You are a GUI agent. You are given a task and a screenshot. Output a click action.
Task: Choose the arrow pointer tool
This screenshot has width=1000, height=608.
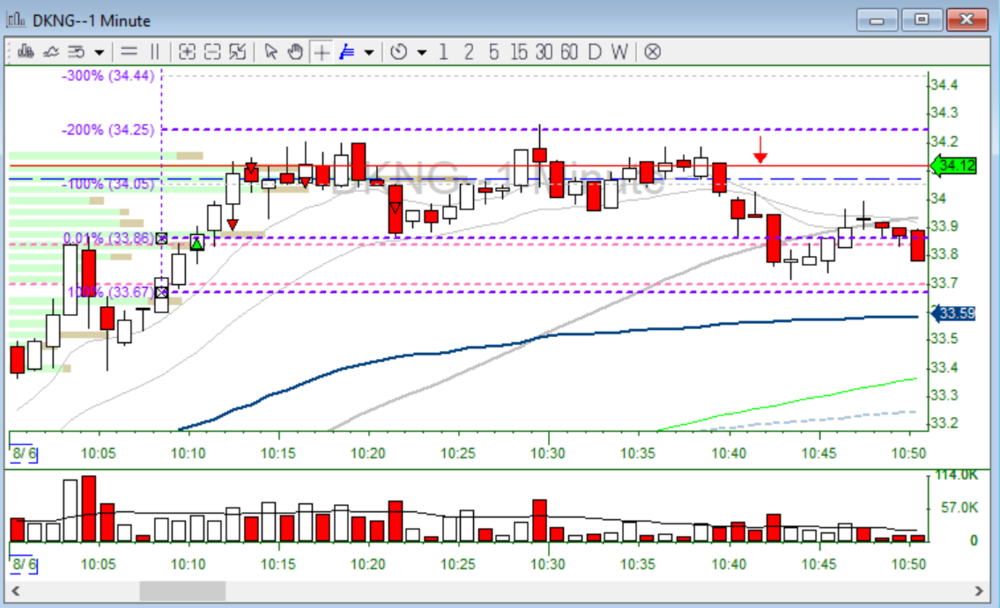(270, 51)
